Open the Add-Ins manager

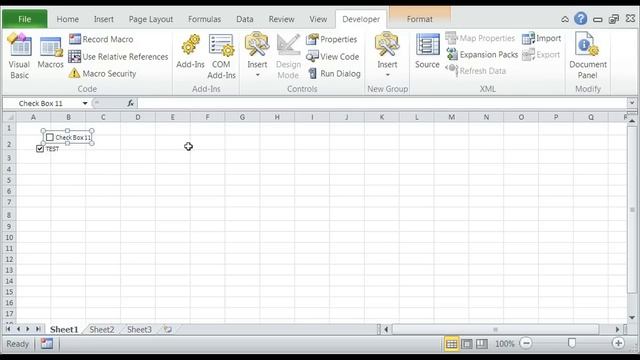(x=190, y=52)
